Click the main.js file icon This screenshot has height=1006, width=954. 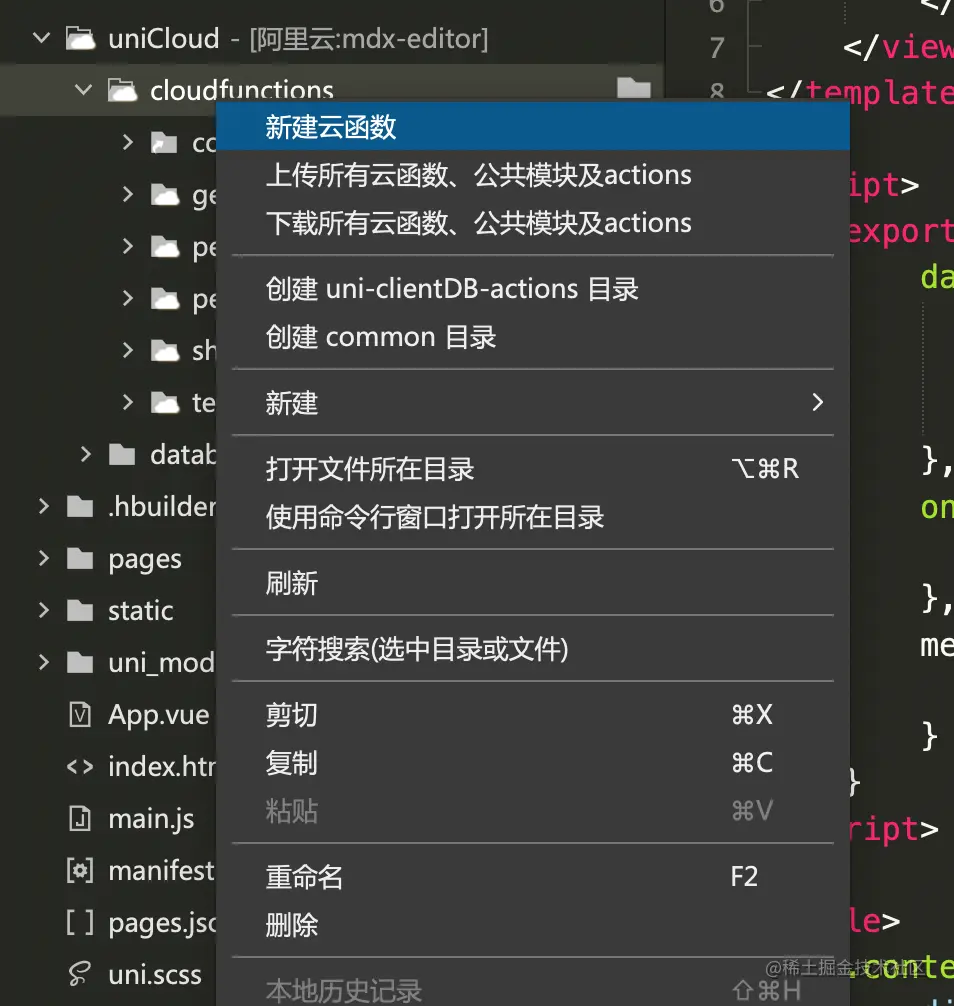(x=81, y=819)
